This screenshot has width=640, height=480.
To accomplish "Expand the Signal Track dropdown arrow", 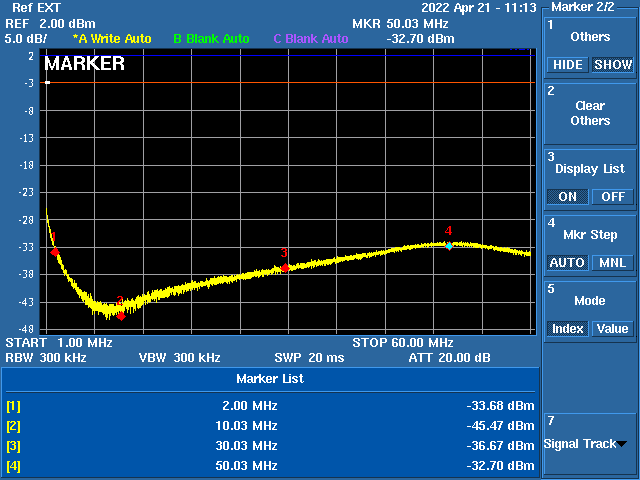I will coord(622,444).
